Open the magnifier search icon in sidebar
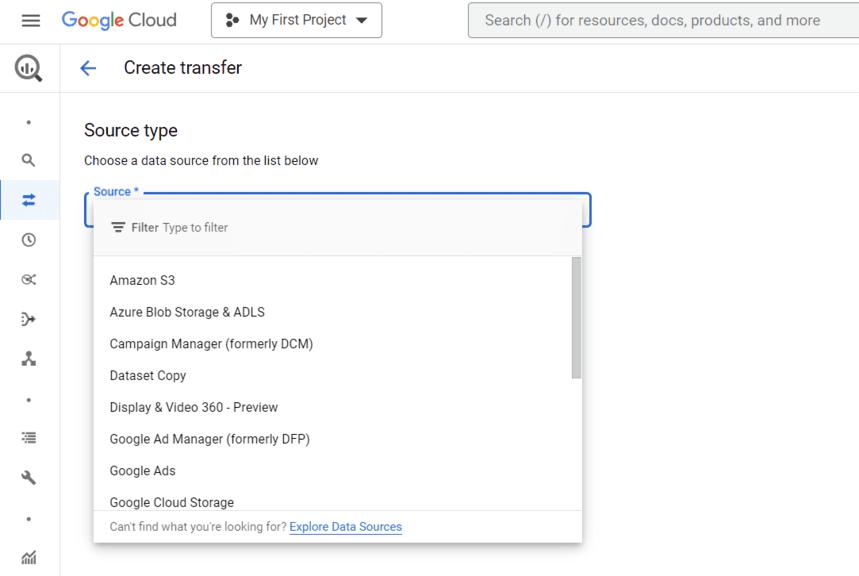The height and width of the screenshot is (576, 859). [x=28, y=160]
